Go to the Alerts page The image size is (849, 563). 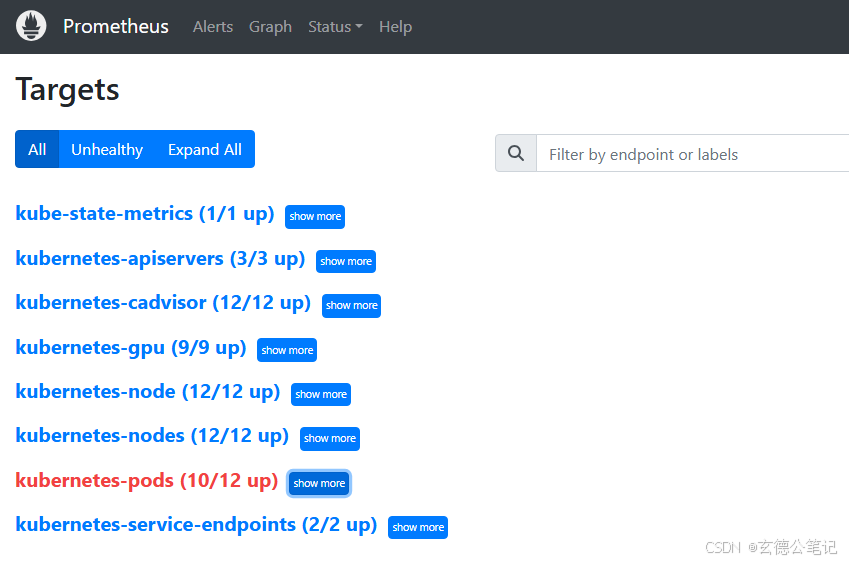click(x=213, y=27)
